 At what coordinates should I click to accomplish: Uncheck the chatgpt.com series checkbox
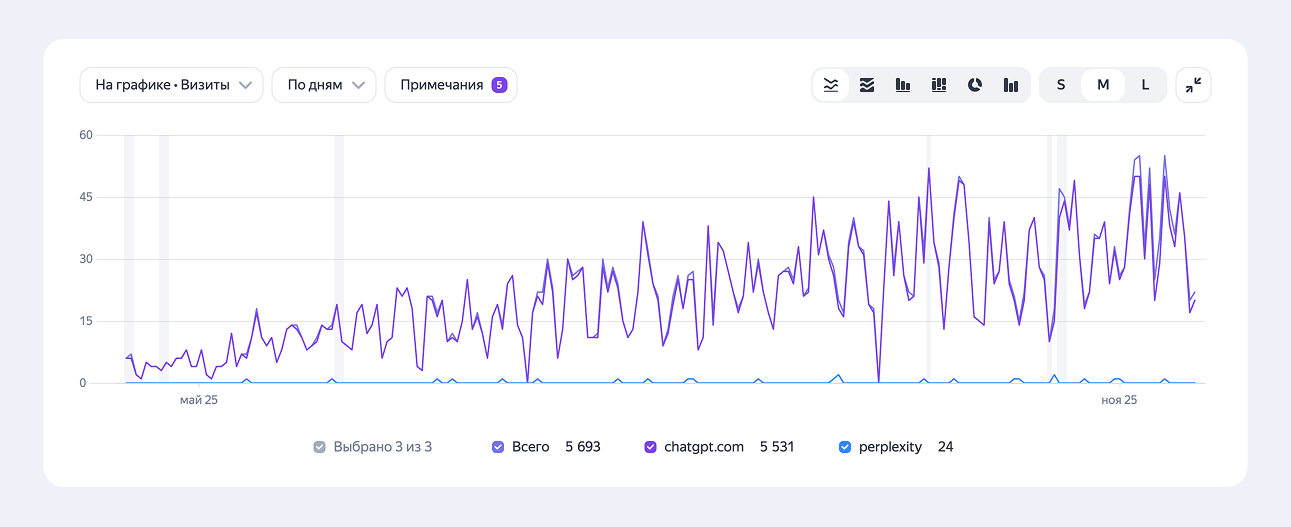[x=650, y=447]
